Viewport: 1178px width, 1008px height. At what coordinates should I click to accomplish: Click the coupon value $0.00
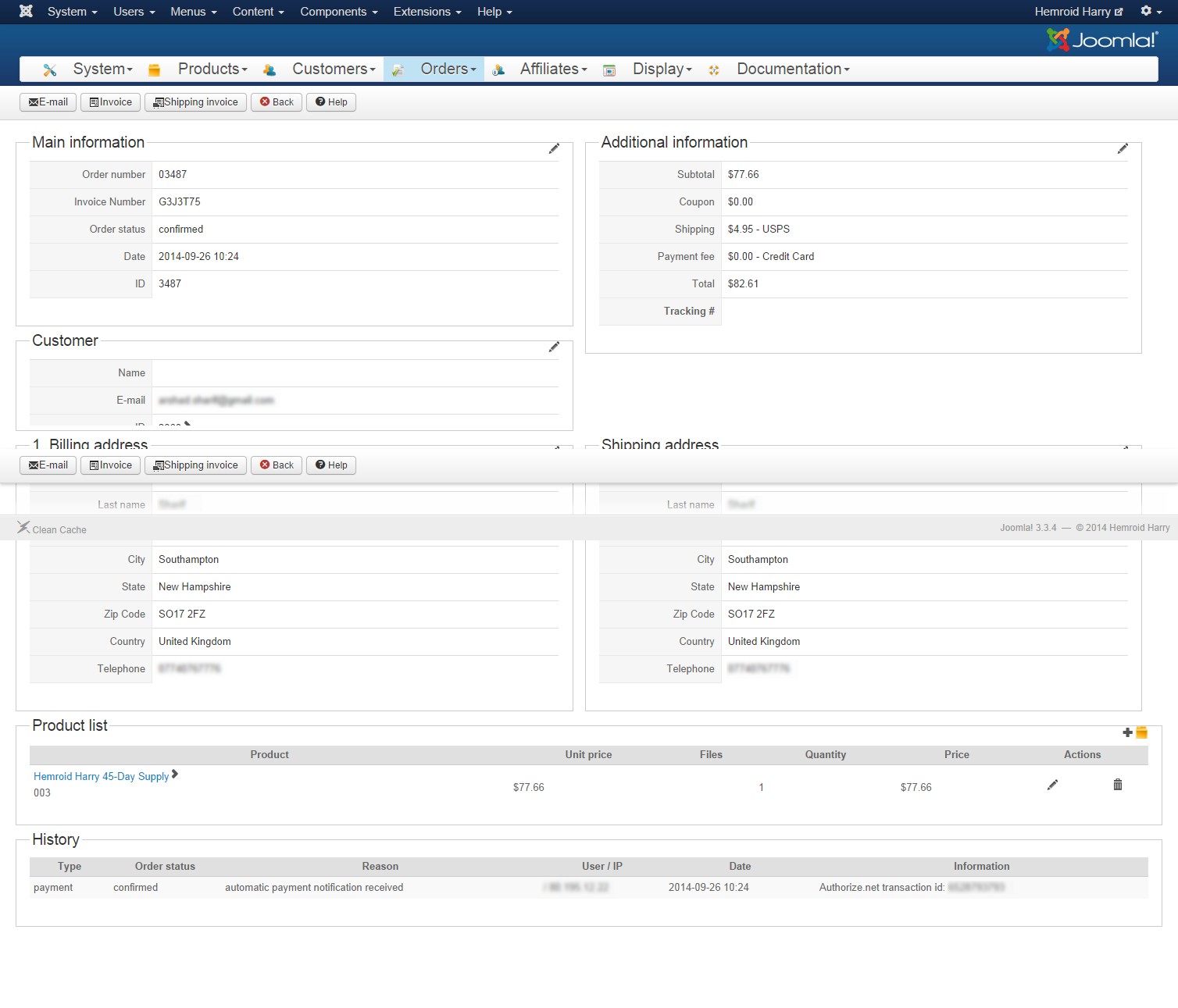(741, 202)
